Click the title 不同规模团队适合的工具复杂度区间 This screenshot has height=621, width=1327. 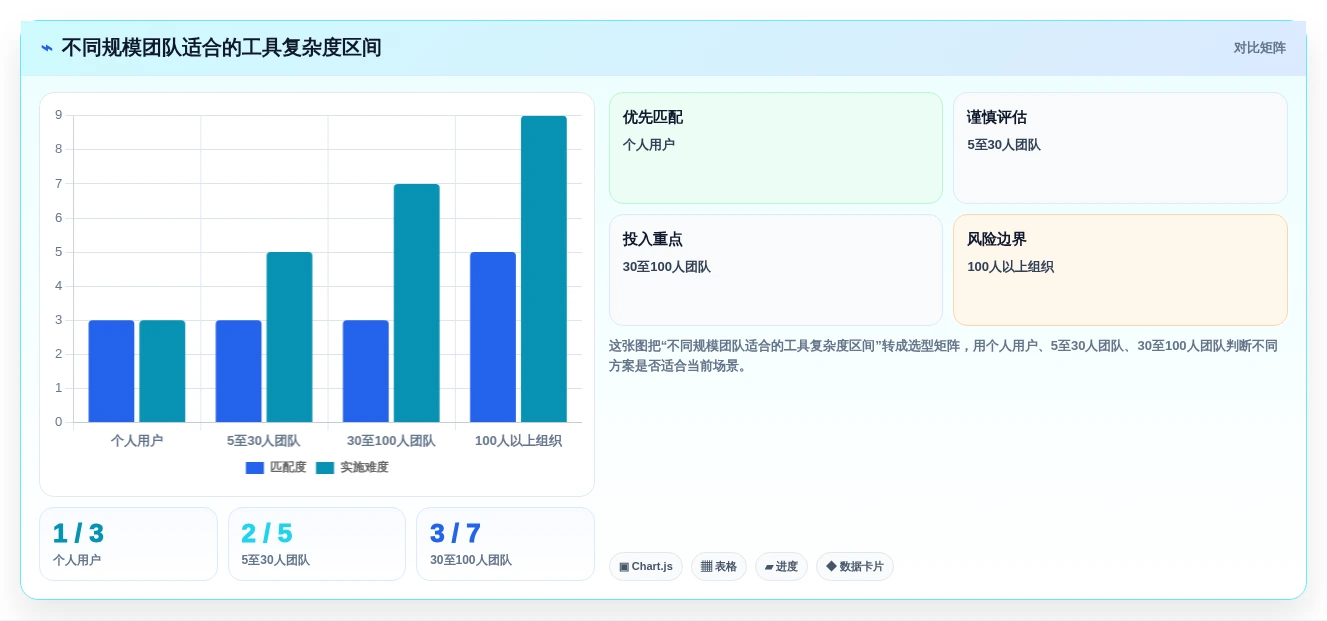(221, 48)
